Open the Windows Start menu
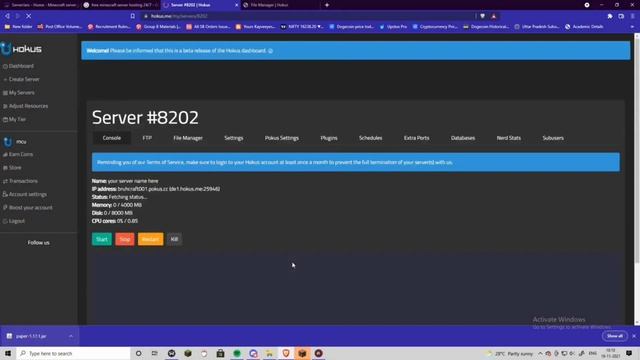640x360 pixels. 8,353
